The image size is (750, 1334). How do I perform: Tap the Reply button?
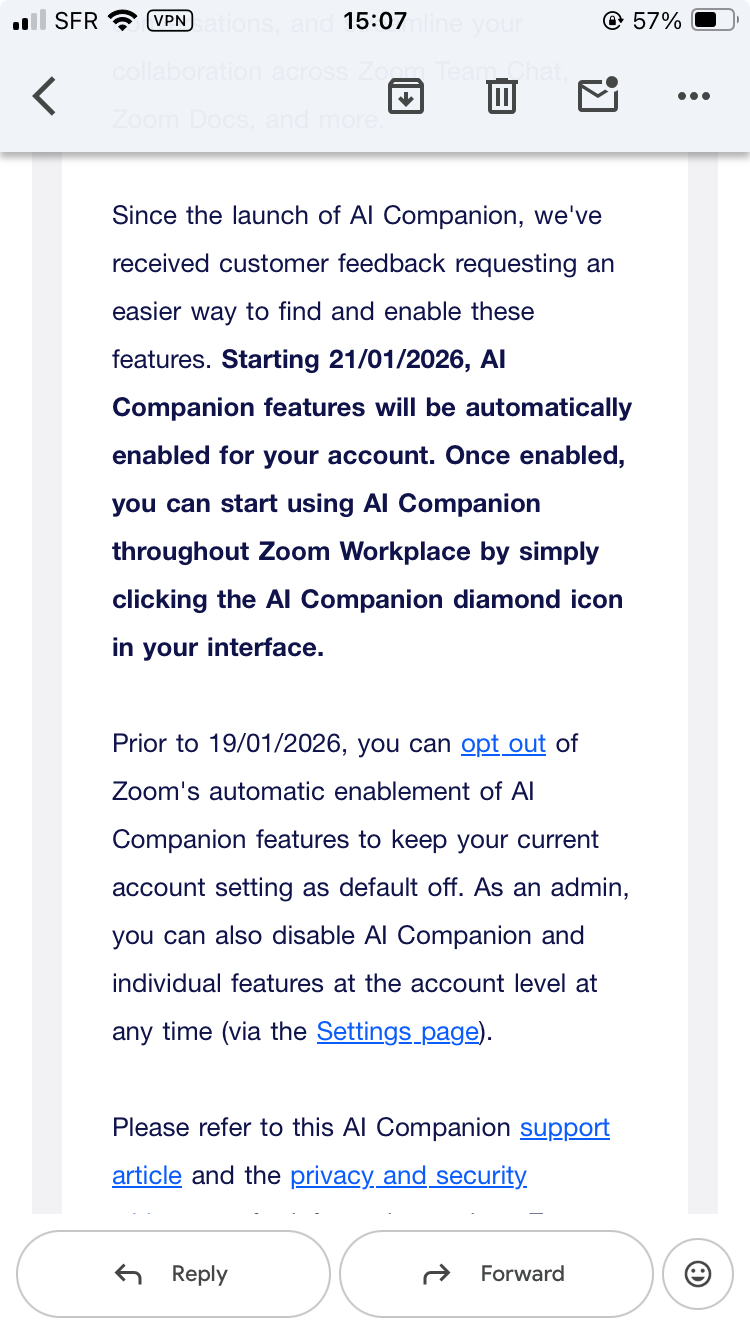[173, 1273]
